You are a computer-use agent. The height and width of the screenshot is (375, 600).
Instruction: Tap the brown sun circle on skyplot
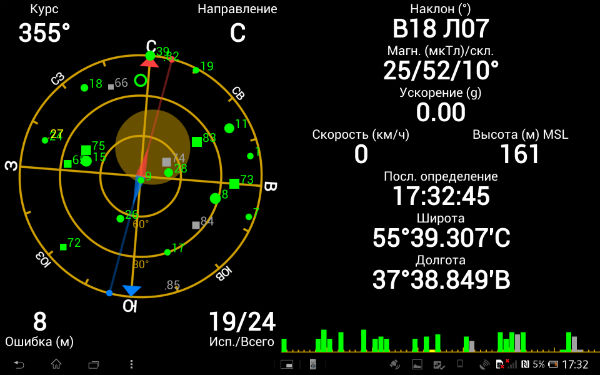153,147
